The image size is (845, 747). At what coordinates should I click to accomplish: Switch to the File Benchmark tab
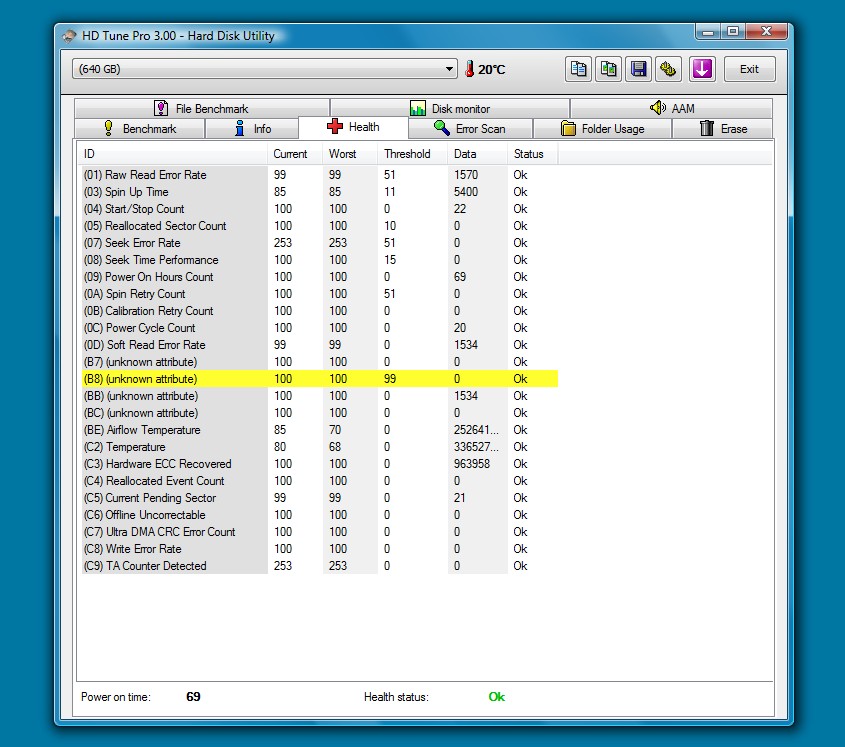[x=202, y=108]
